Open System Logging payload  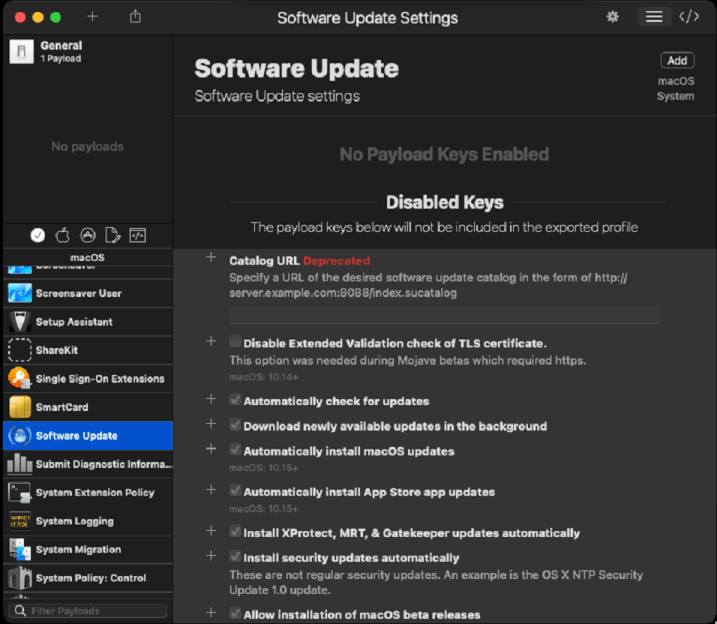click(88, 521)
